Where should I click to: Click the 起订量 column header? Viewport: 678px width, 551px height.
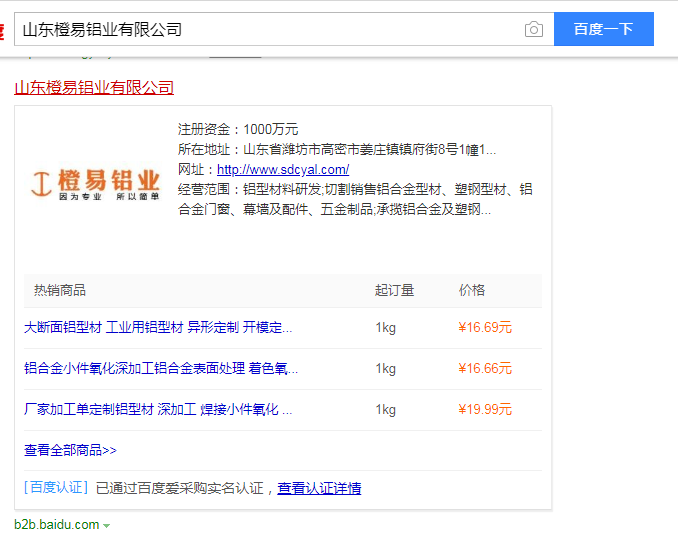(394, 290)
